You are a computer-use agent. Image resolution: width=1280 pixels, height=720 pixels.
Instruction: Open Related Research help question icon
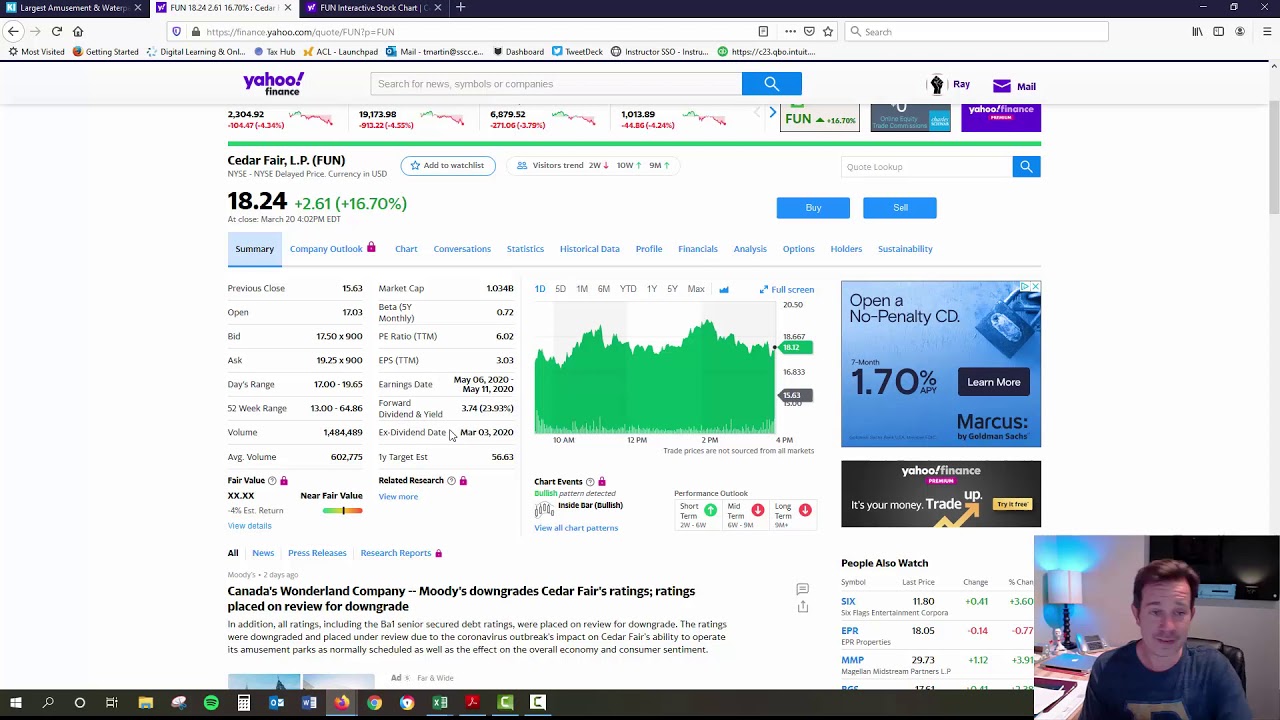451,481
